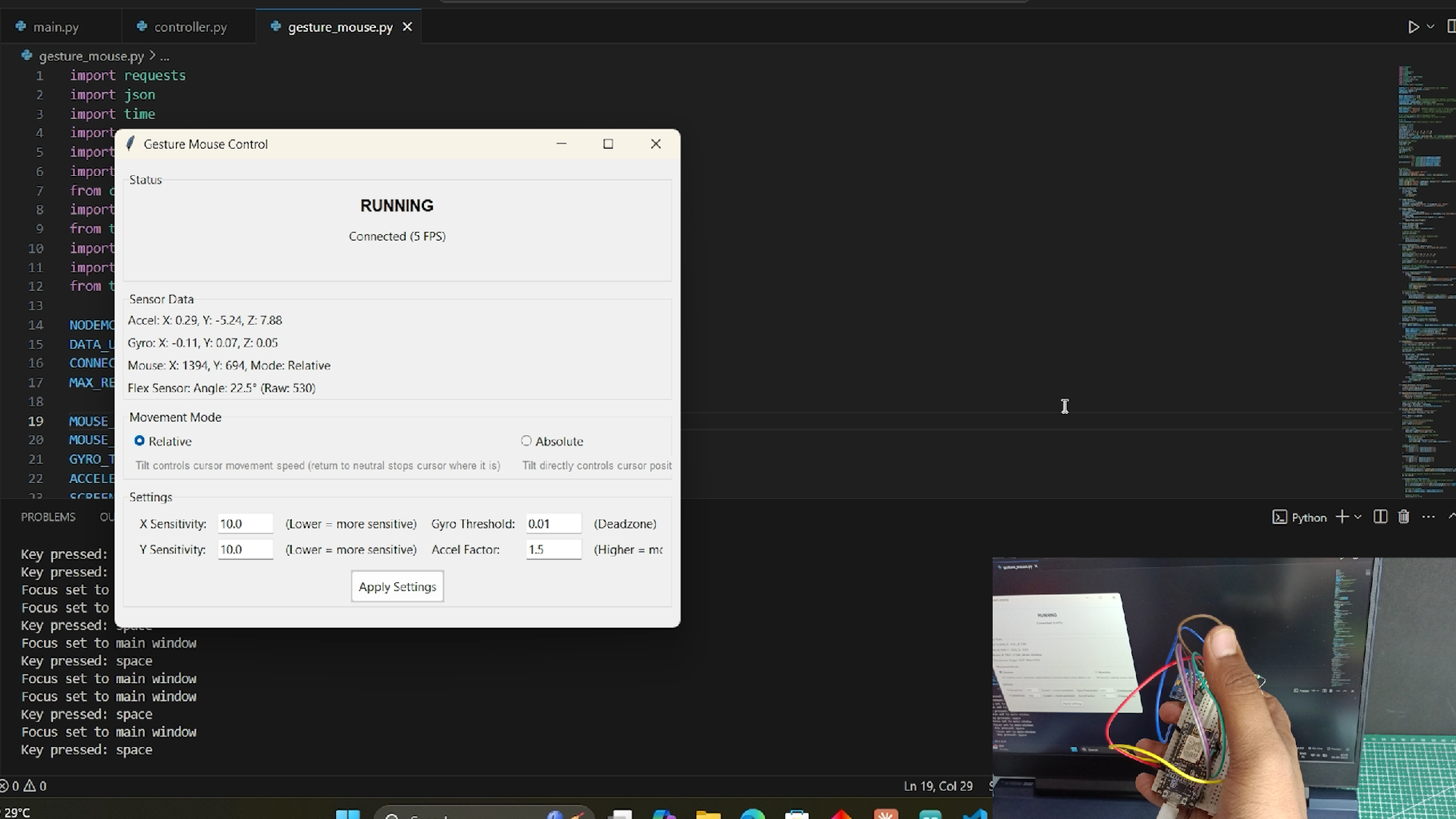Click the RUNNING status label
Image resolution: width=1456 pixels, height=819 pixels.
pos(397,206)
